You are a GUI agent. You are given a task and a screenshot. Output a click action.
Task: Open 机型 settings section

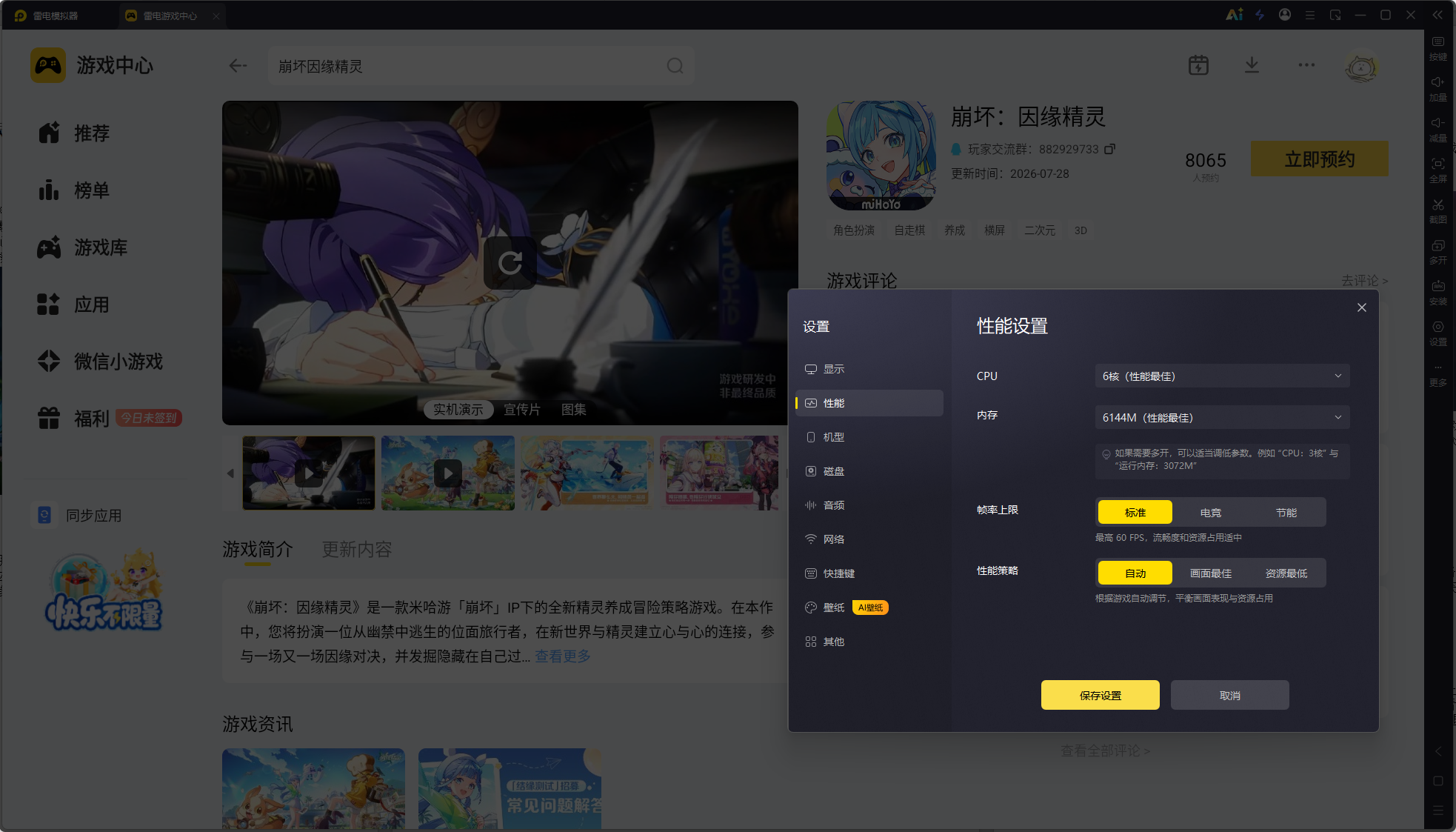pos(869,437)
